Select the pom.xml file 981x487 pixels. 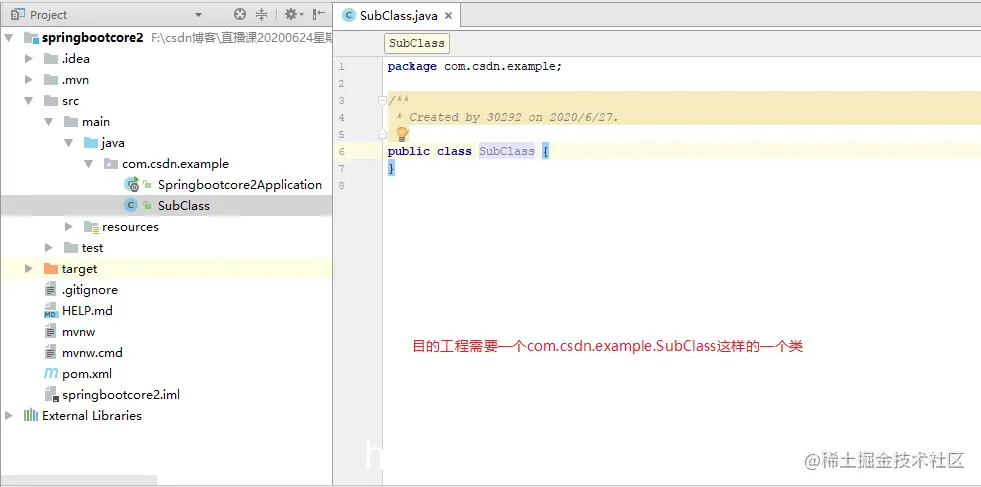[87, 374]
